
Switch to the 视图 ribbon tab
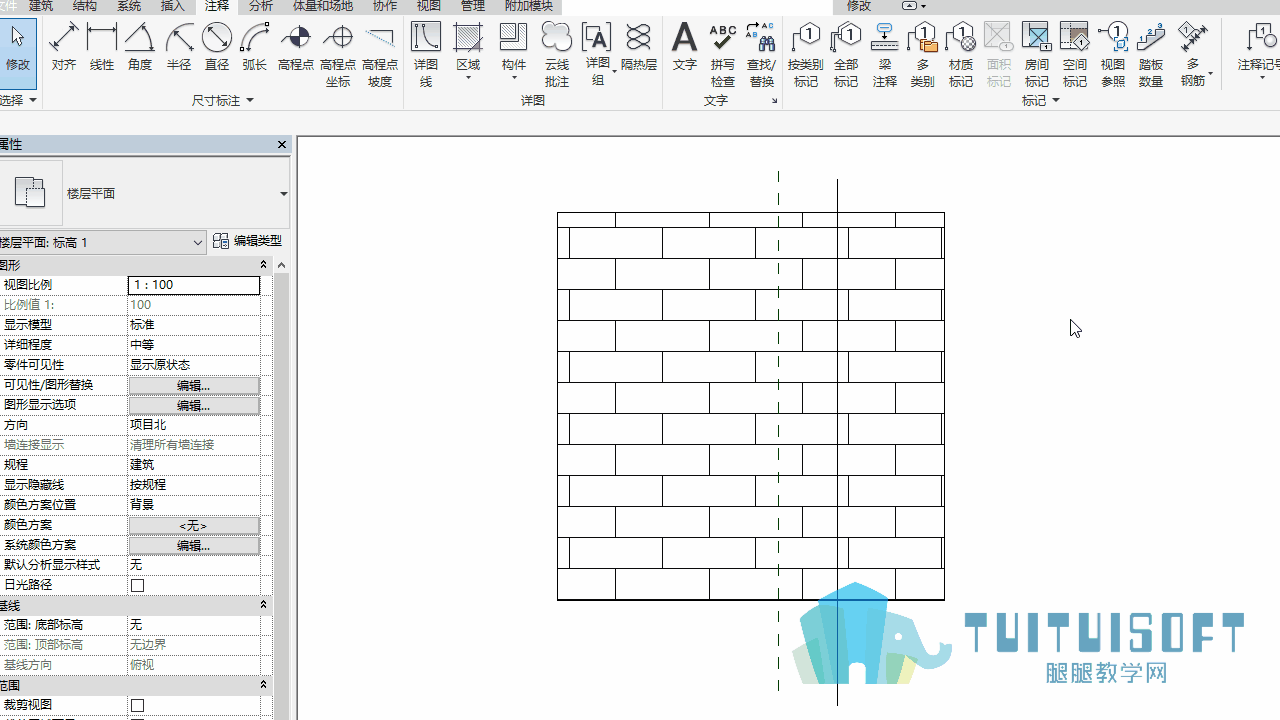pyautogui.click(x=428, y=6)
